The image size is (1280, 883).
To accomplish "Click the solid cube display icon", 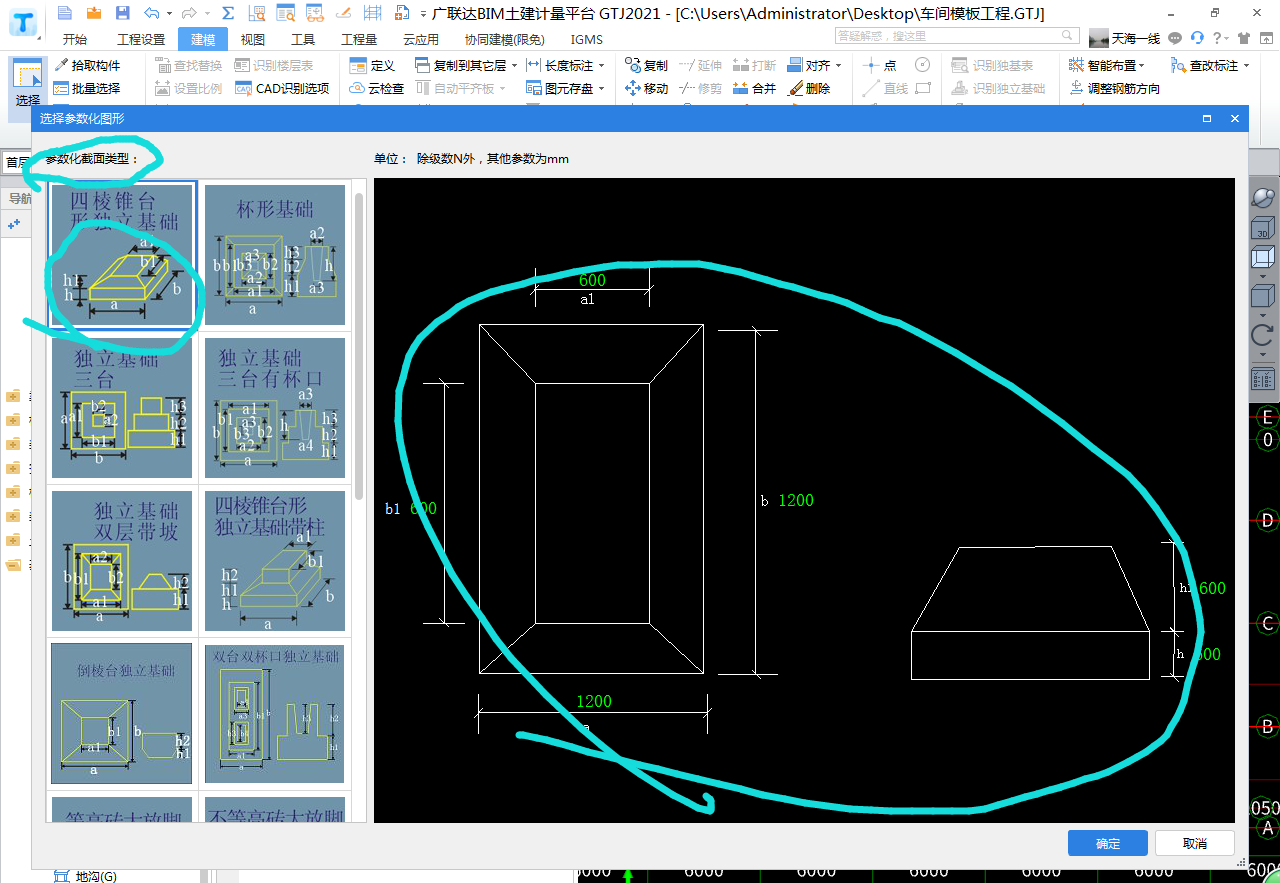I will pos(1262,297).
